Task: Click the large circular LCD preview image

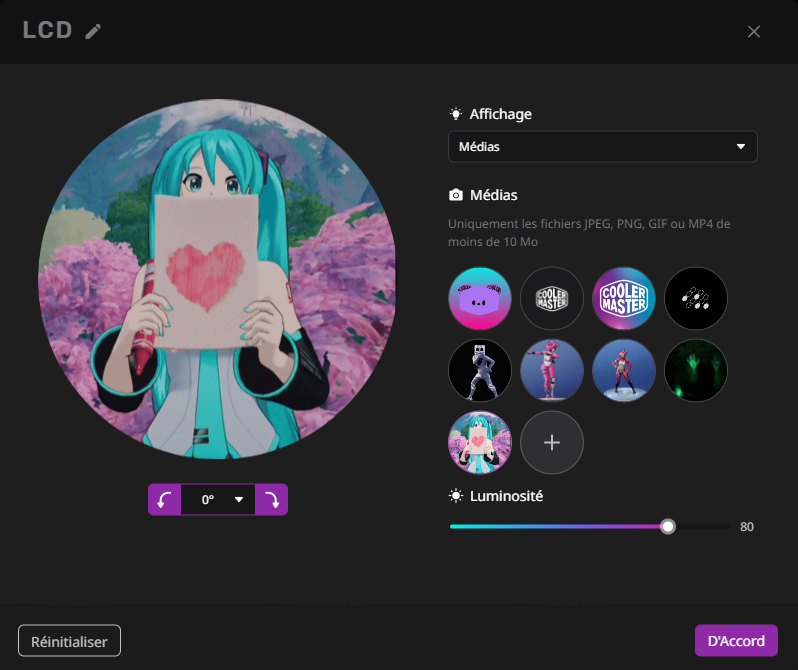Action: pos(217,279)
